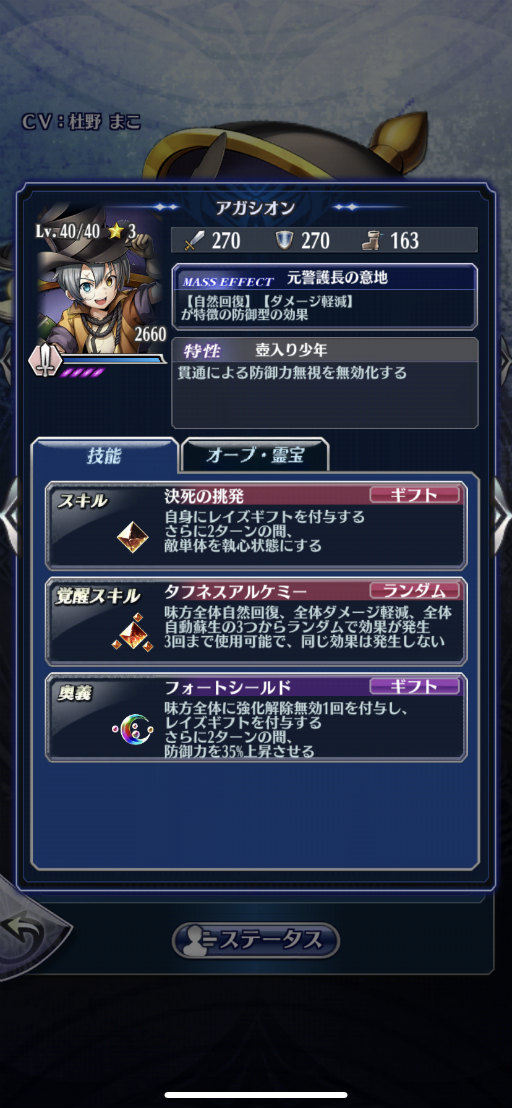
Task: Tap the ギフト tag on フォートシールド
Action: 415,686
